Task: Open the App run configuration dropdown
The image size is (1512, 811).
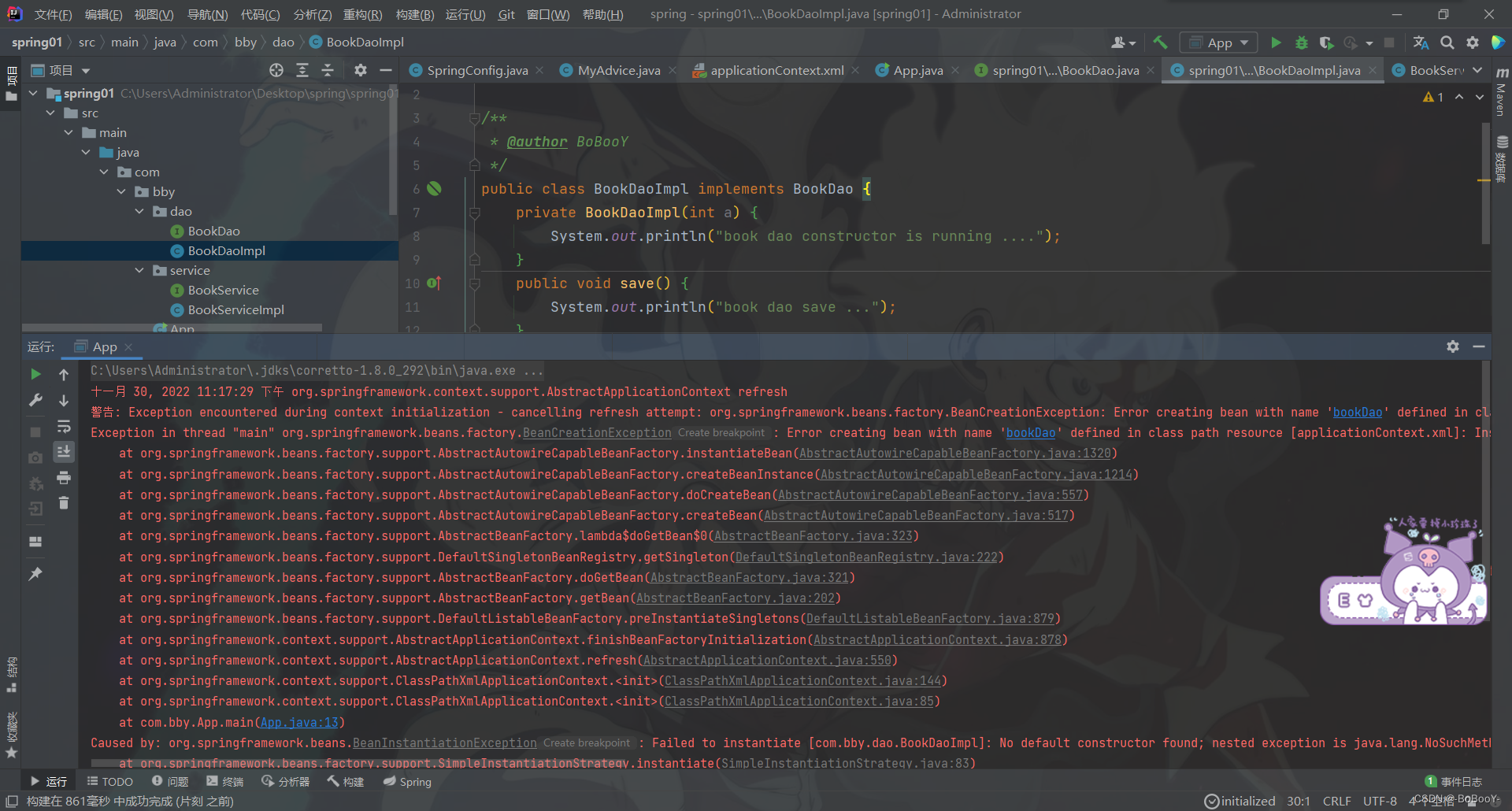Action: coord(1219,43)
